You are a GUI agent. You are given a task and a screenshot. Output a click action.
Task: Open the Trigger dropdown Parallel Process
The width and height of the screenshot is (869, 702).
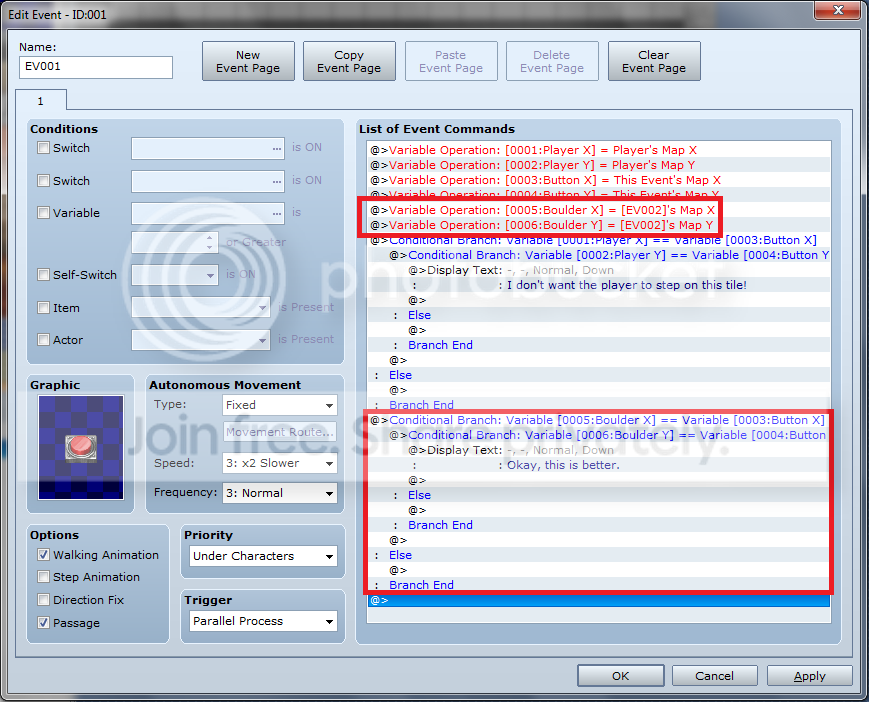pos(263,621)
